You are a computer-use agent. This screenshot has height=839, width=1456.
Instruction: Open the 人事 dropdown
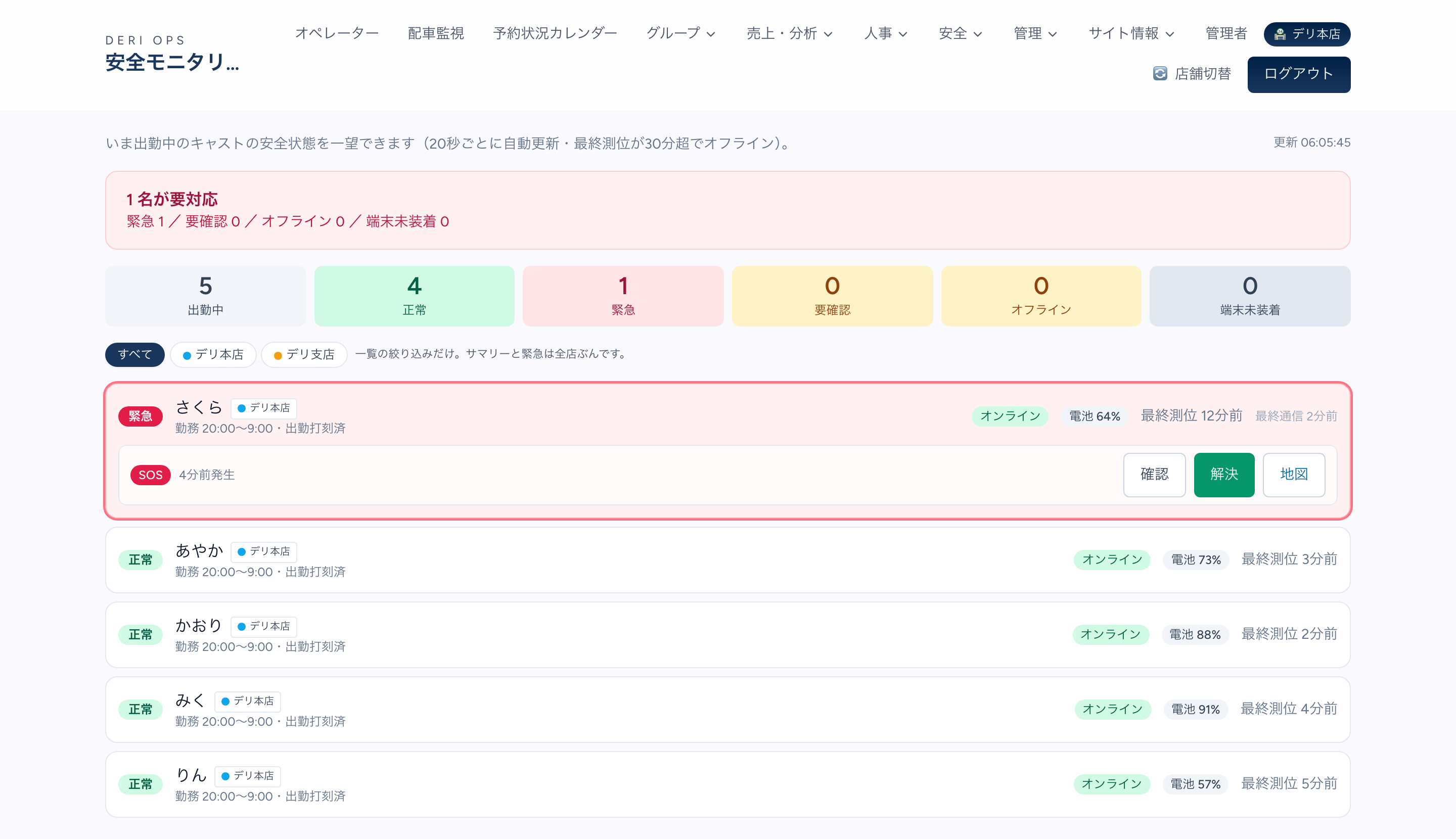885,33
